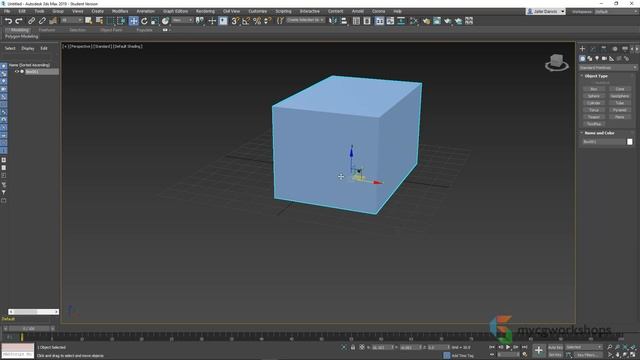The image size is (640, 360).
Task: Click the Play Animation button
Action: tap(508, 347)
